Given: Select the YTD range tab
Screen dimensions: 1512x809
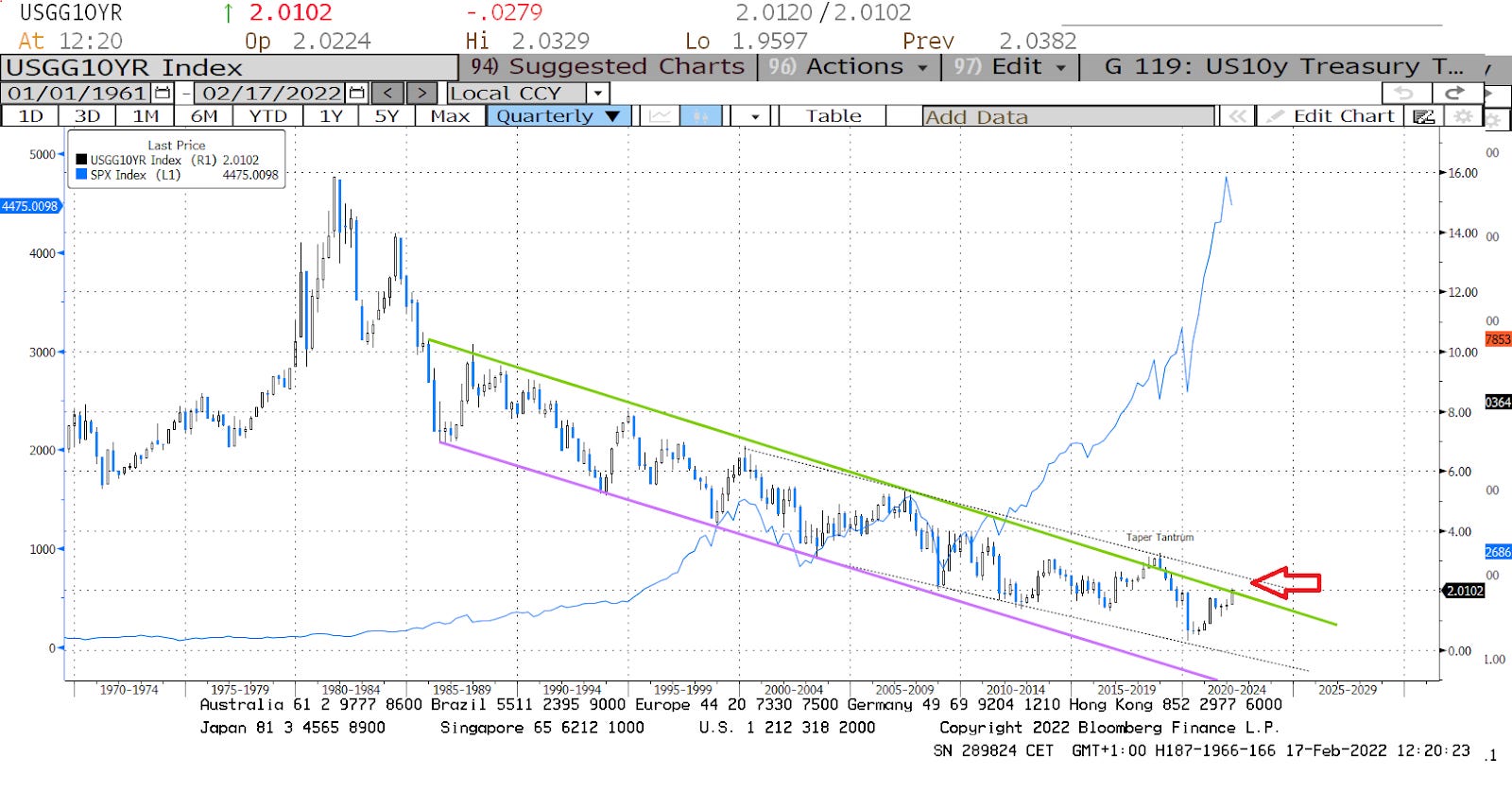Looking at the screenshot, I should (x=267, y=115).
